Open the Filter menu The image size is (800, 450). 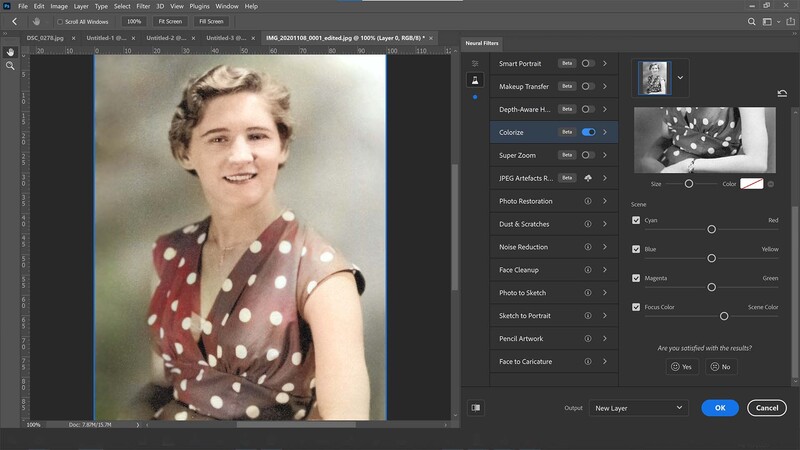click(143, 6)
